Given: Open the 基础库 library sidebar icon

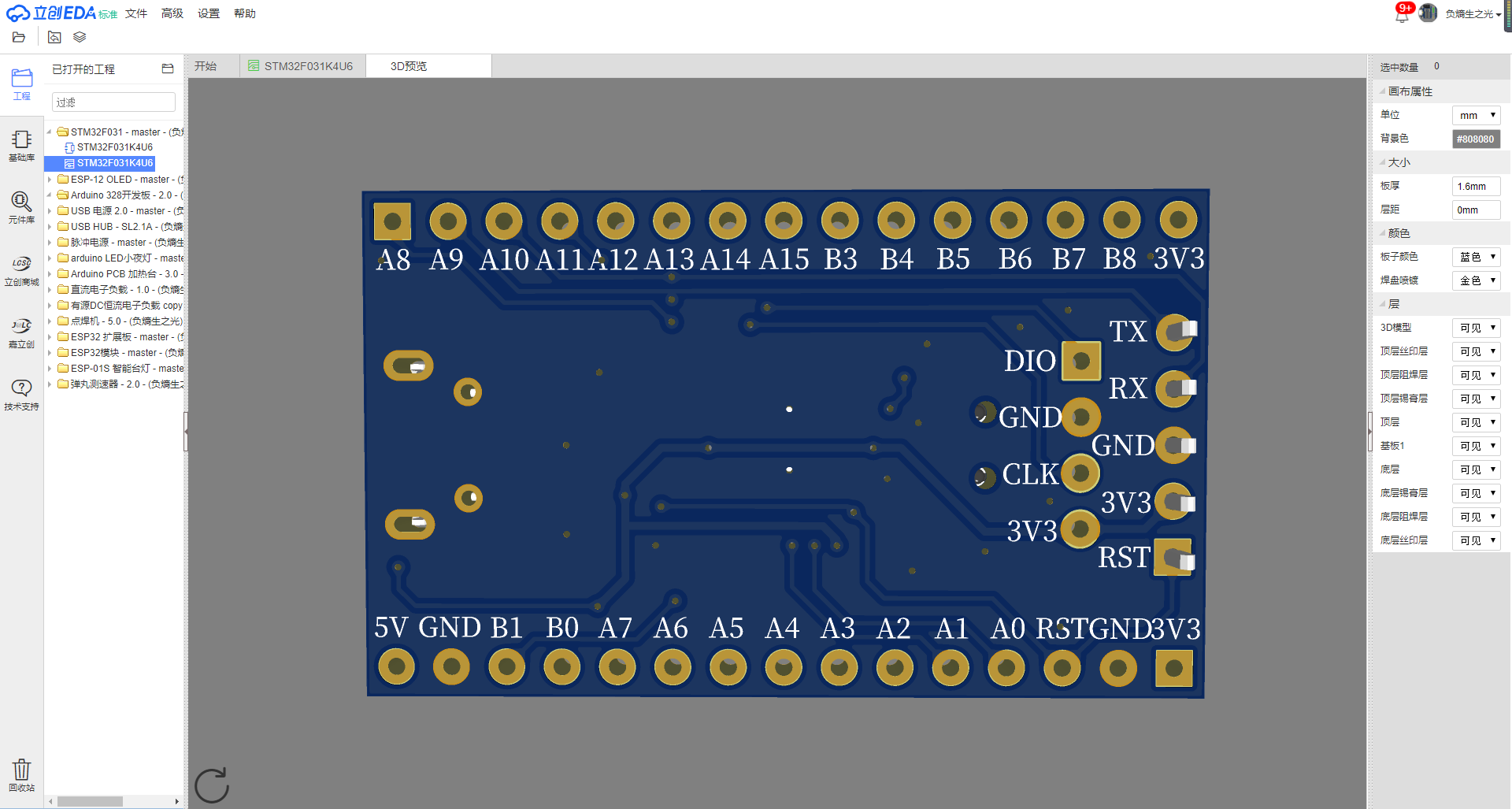Looking at the screenshot, I should point(21,146).
